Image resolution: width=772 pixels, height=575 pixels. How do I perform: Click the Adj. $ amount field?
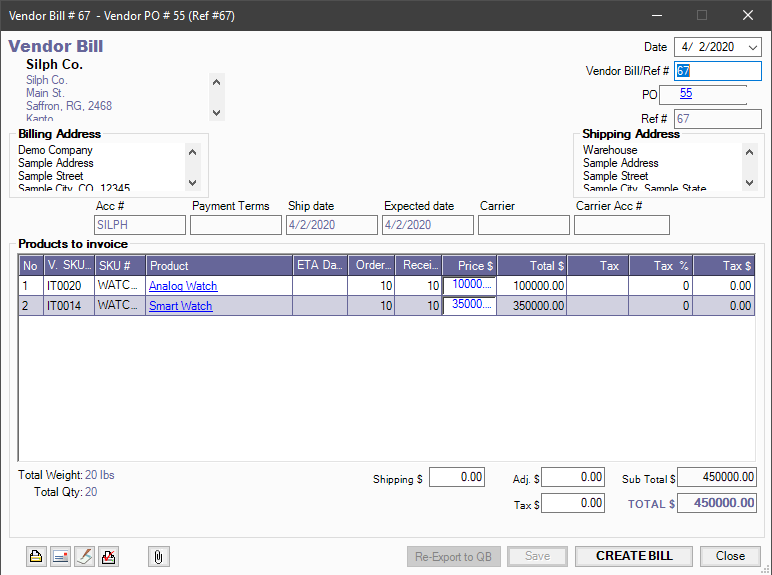pos(572,478)
